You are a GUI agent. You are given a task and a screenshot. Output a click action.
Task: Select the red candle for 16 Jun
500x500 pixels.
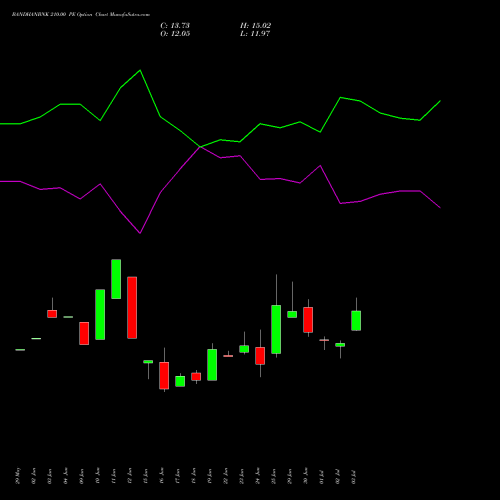[164, 375]
